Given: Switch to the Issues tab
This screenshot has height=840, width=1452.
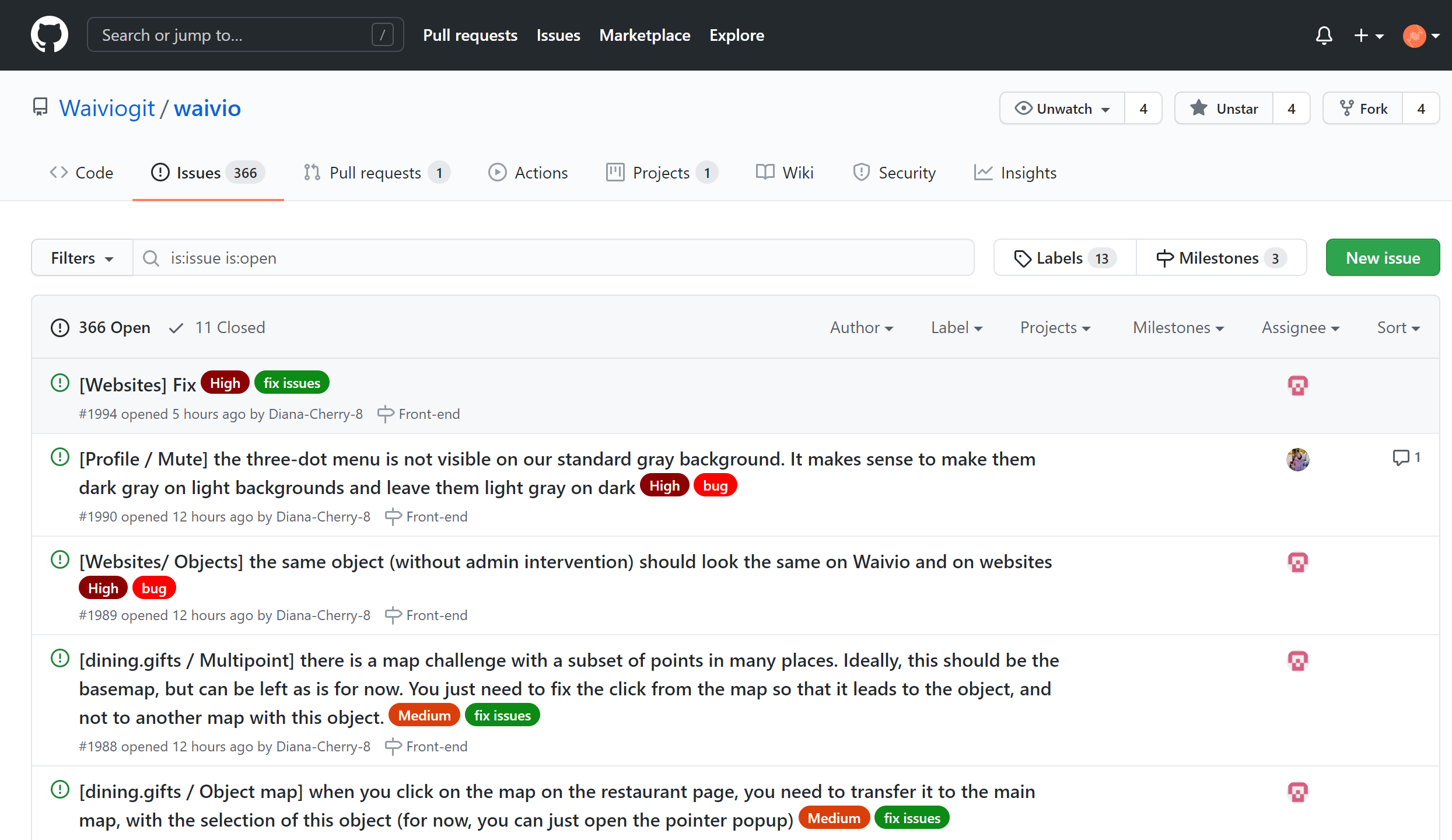Looking at the screenshot, I should click(208, 173).
